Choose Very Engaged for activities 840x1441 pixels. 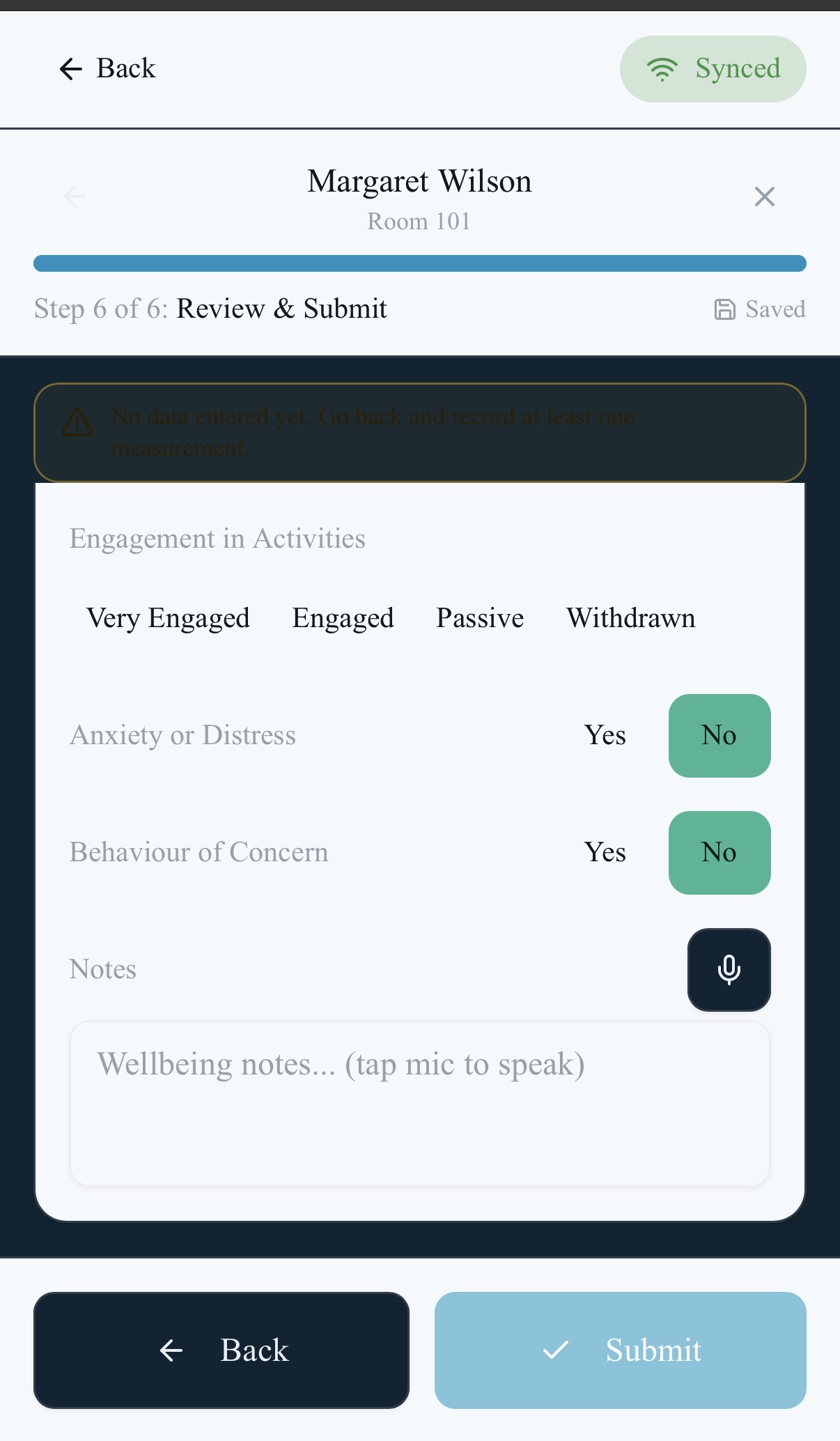tap(168, 618)
